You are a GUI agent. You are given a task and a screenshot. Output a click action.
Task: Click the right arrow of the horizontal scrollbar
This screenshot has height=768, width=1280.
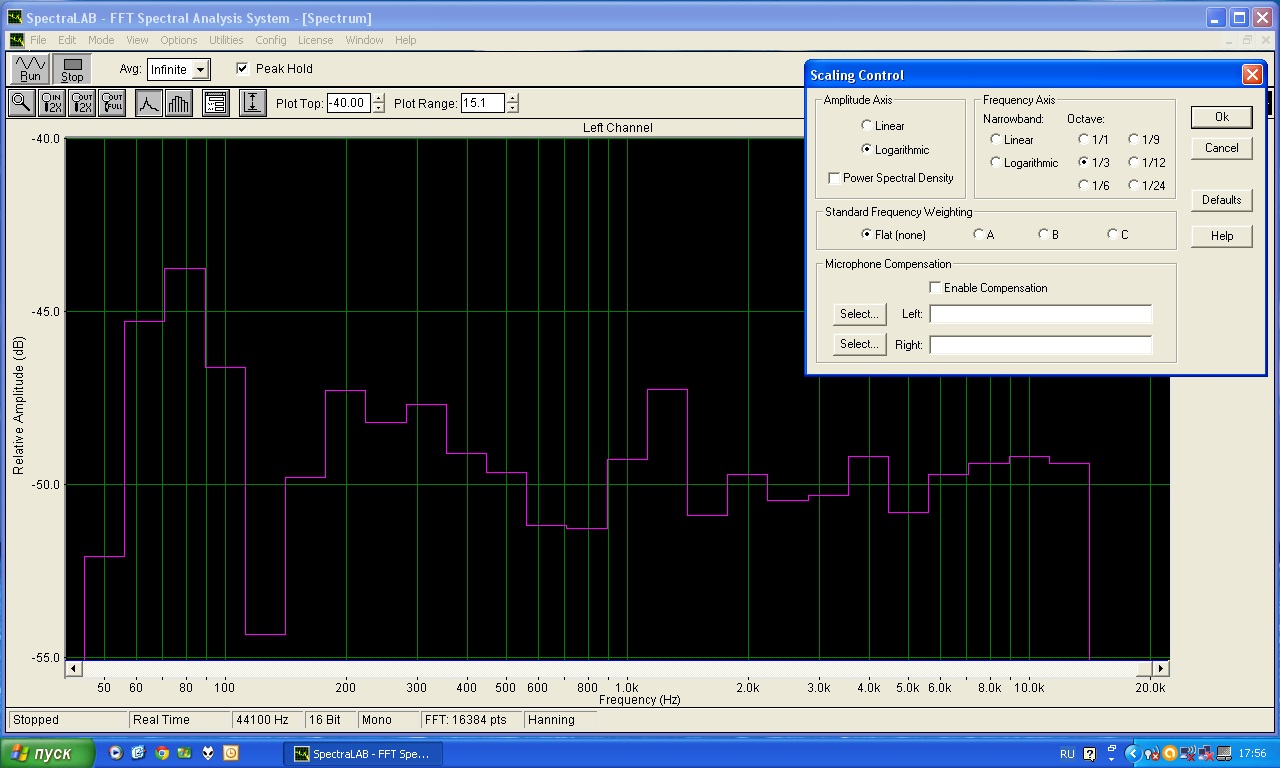coord(1160,668)
